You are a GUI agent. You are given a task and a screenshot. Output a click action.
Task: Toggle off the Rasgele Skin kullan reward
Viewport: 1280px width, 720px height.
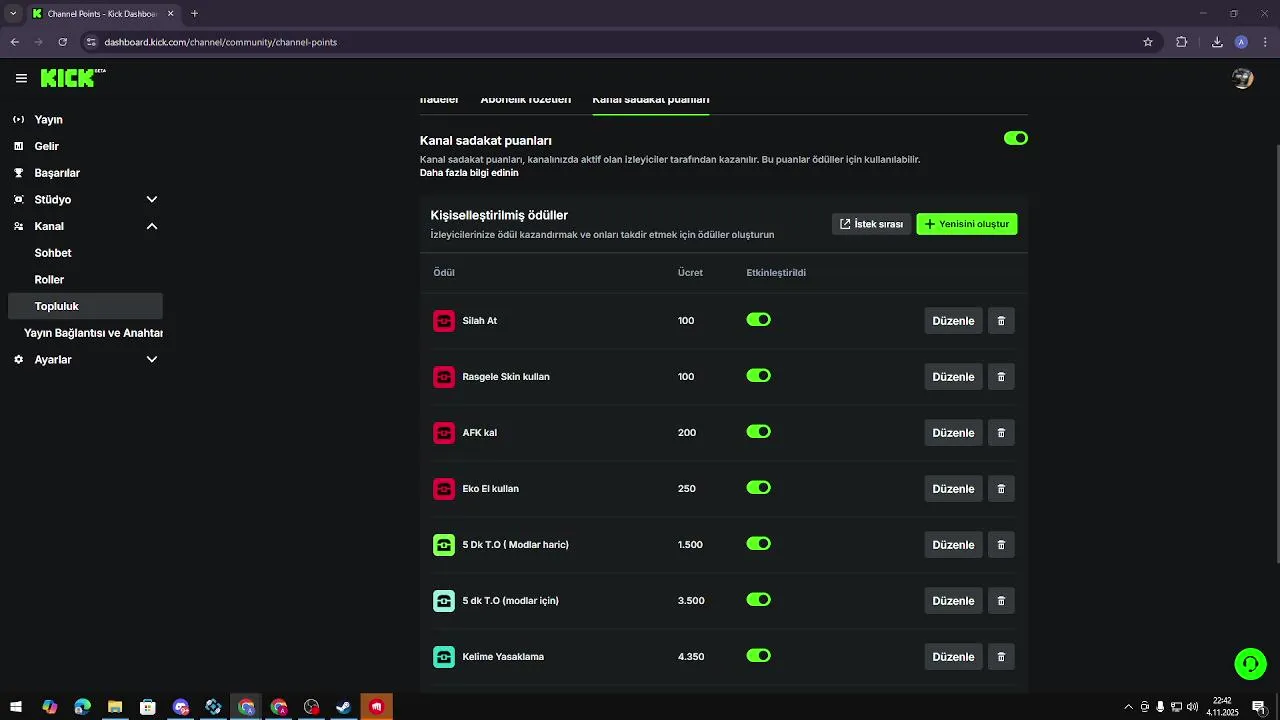[x=758, y=376]
